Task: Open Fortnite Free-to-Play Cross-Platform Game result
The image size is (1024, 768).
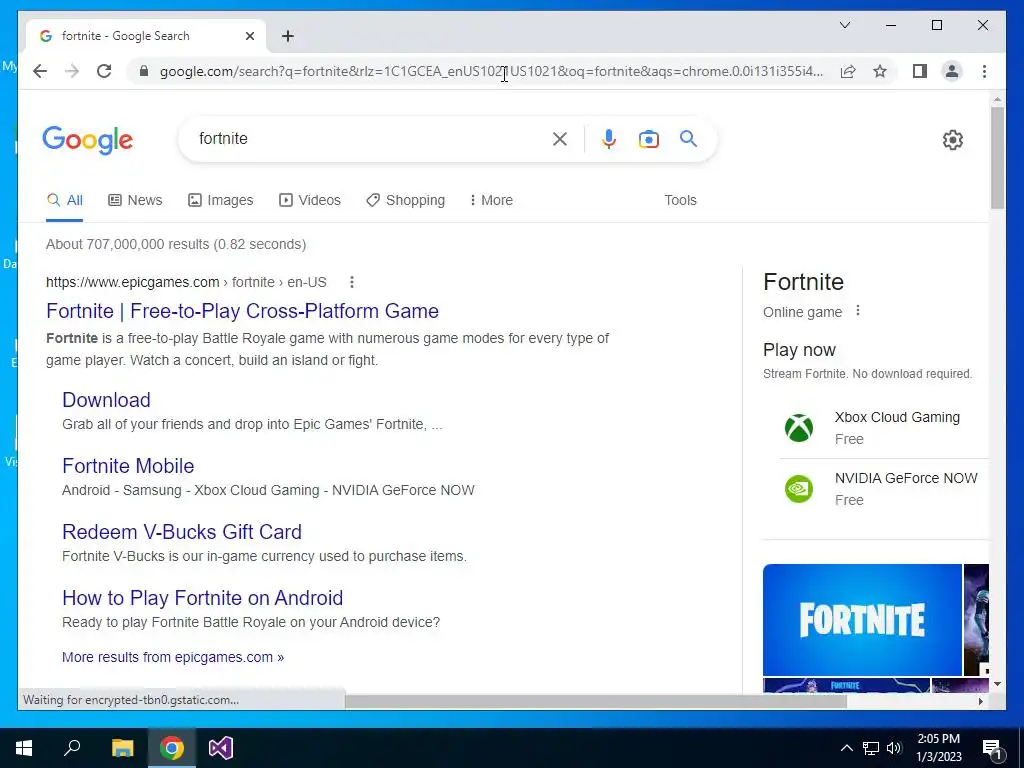Action: pos(242,311)
